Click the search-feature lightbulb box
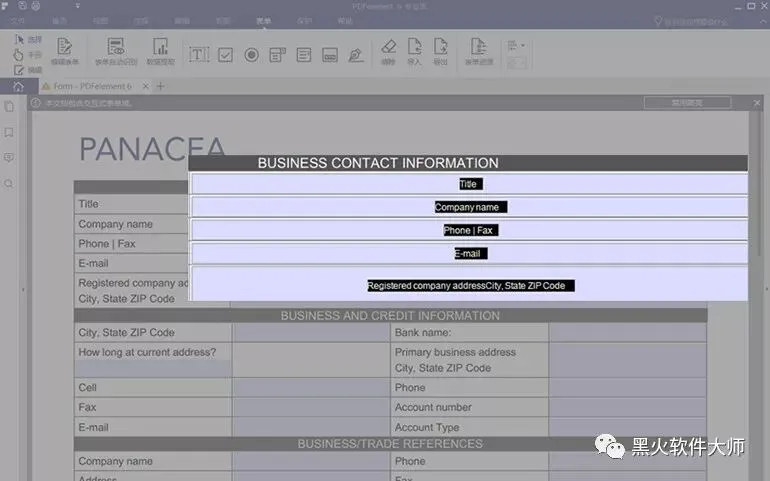Image resolution: width=770 pixels, height=481 pixels. click(691, 21)
